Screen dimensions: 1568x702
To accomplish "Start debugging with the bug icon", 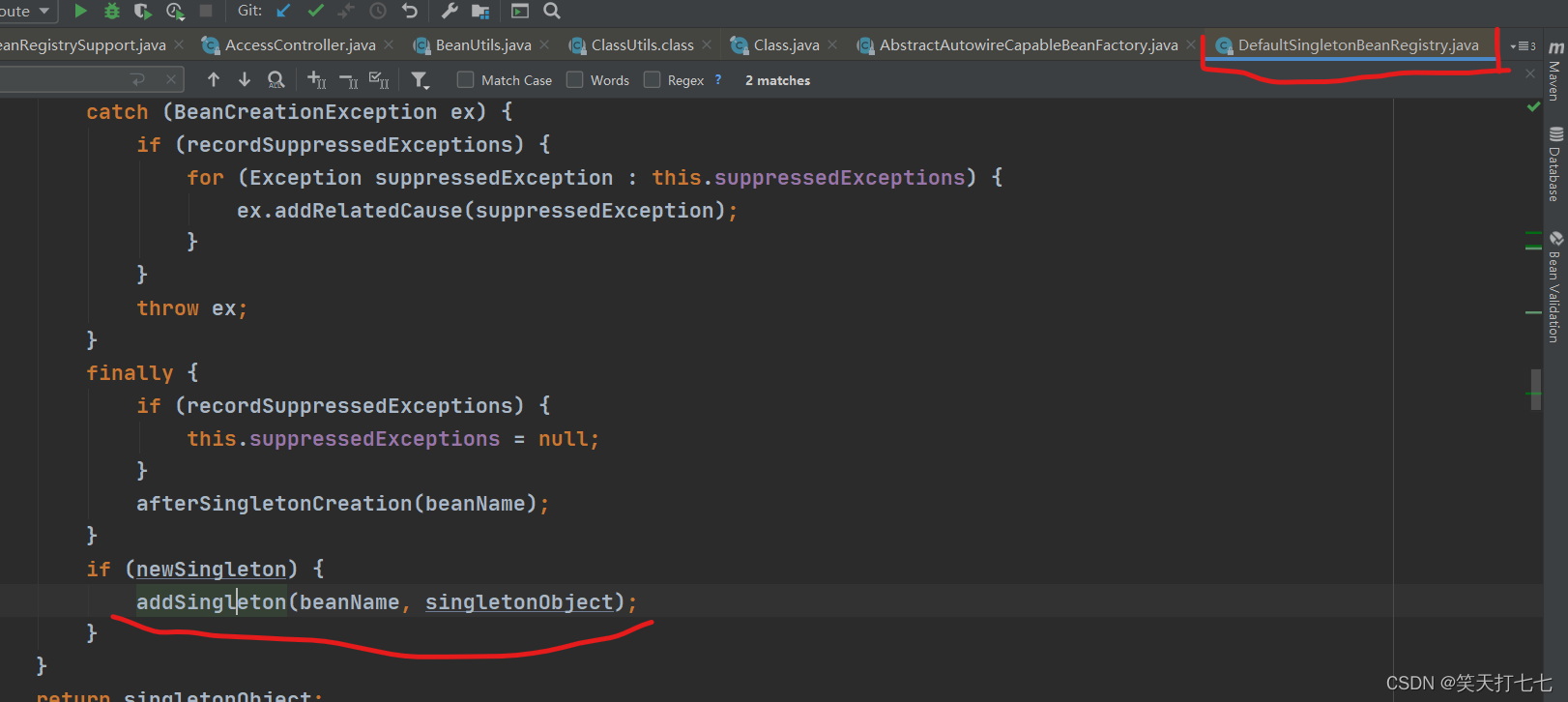I will click(112, 11).
